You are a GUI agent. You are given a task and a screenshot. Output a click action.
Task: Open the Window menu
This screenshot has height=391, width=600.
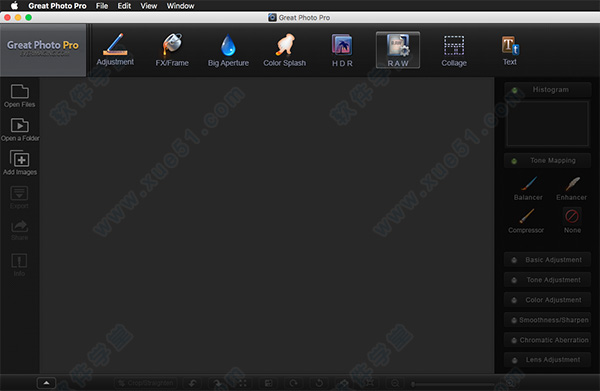(x=180, y=6)
